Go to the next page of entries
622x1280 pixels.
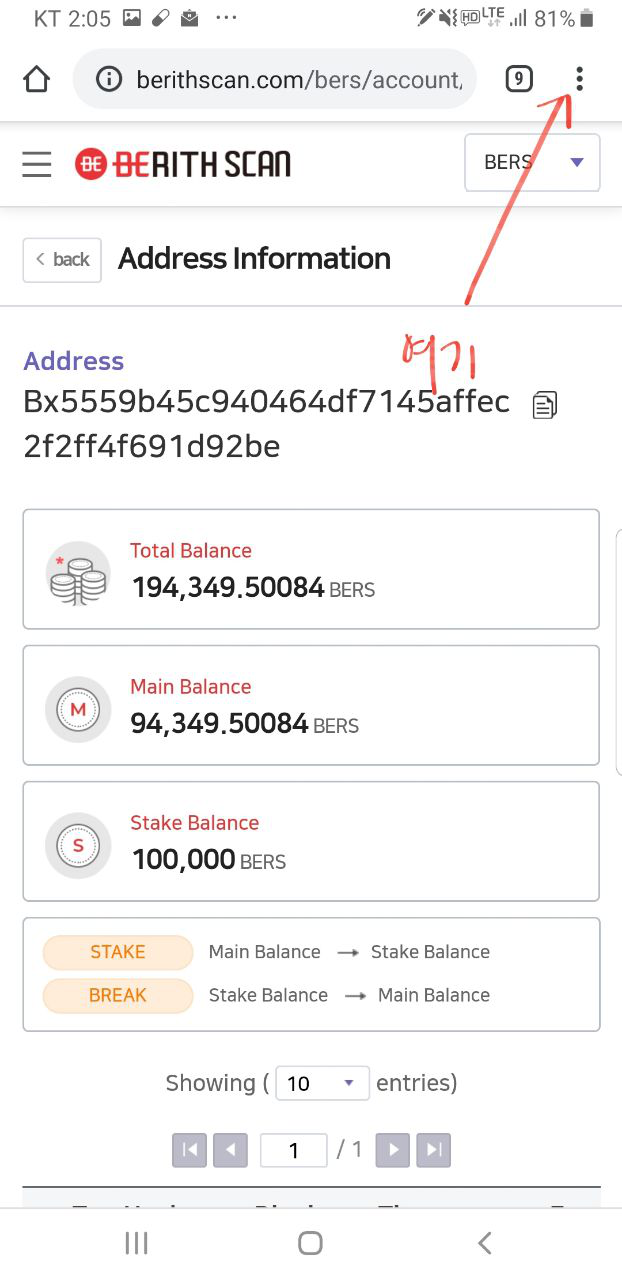pyautogui.click(x=393, y=1150)
